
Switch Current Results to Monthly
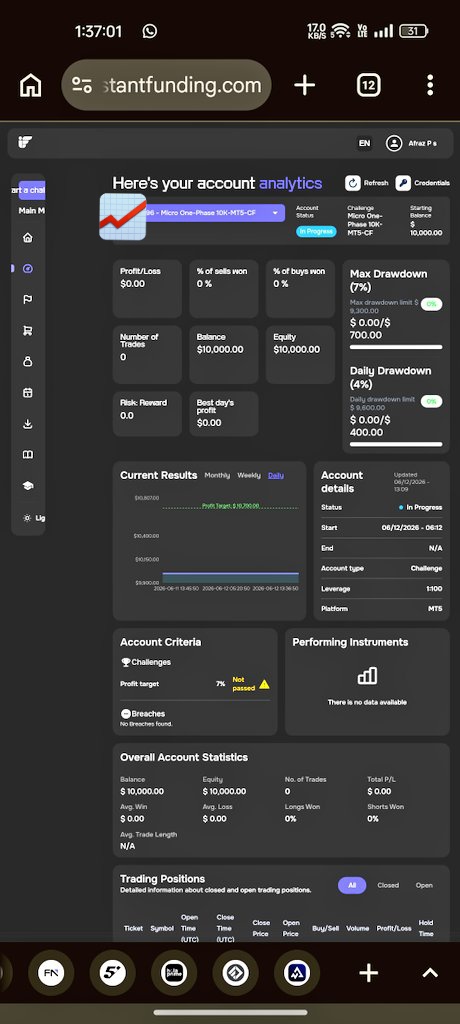[x=217, y=475]
